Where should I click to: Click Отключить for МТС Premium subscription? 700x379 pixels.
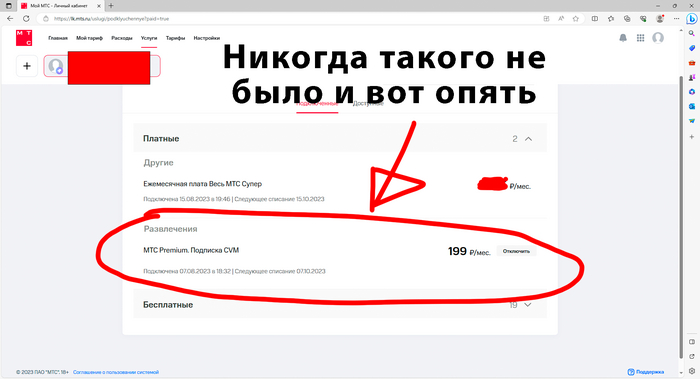point(516,251)
